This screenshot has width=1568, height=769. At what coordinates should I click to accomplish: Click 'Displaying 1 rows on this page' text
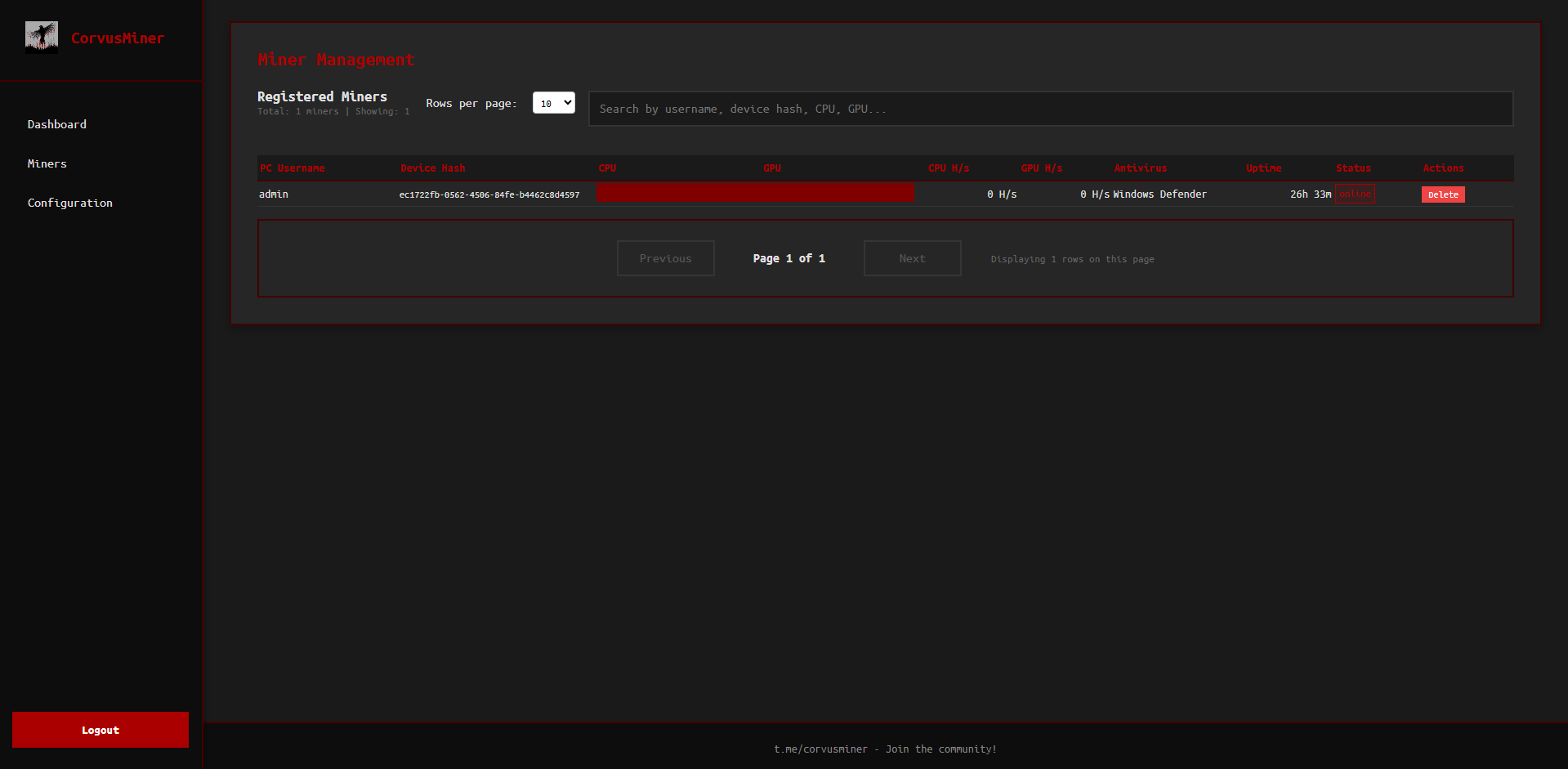click(x=1073, y=259)
